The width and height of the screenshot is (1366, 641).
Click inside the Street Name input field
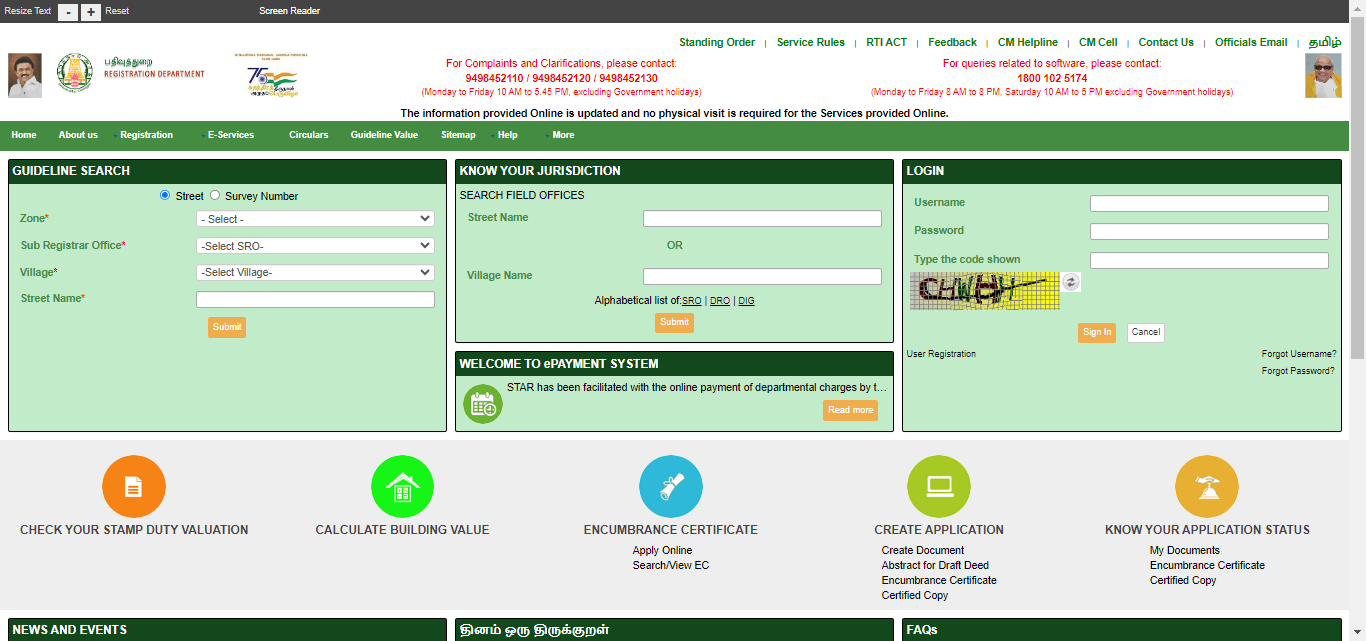click(315, 299)
